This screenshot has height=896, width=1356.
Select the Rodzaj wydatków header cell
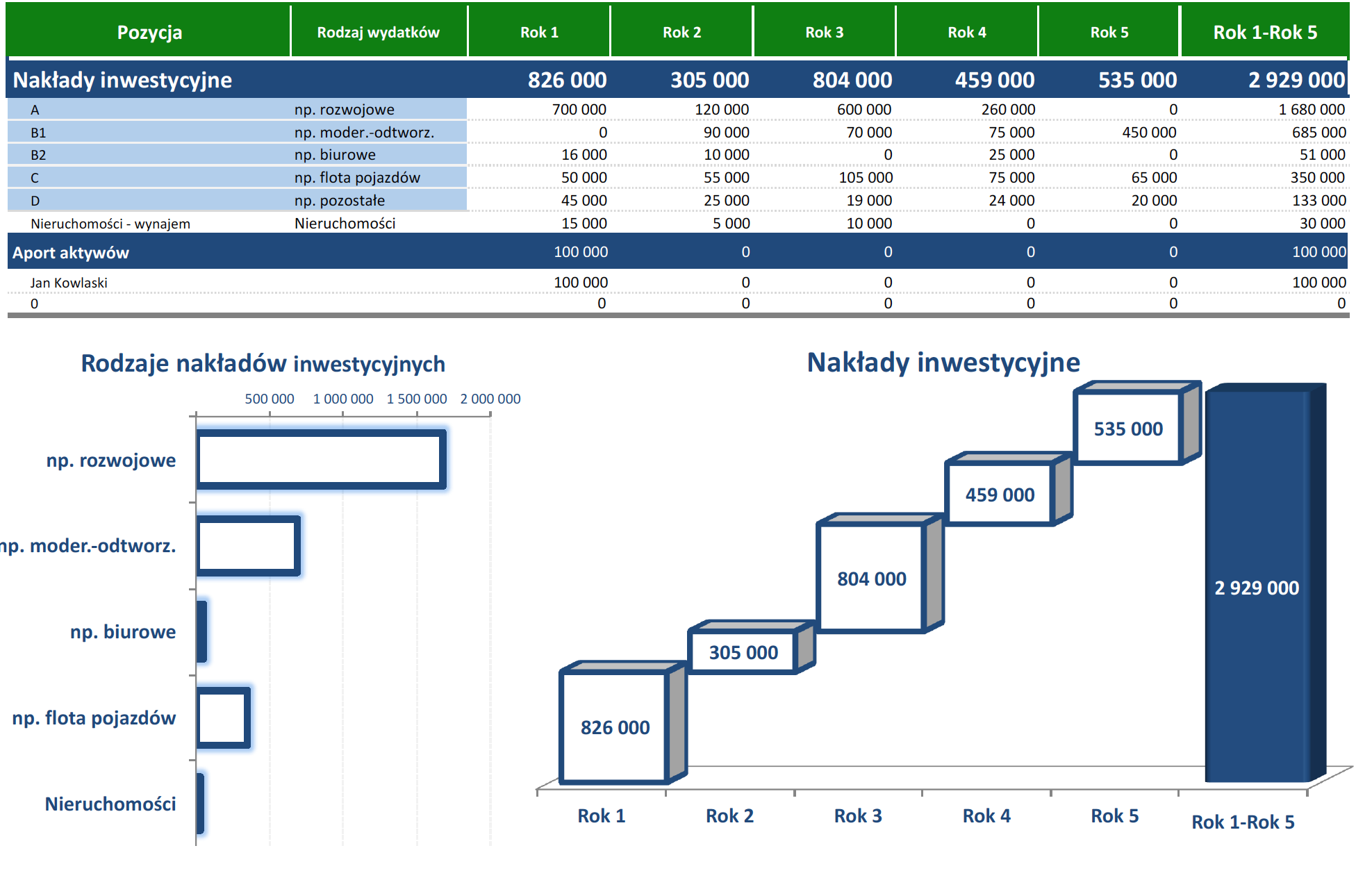click(379, 32)
